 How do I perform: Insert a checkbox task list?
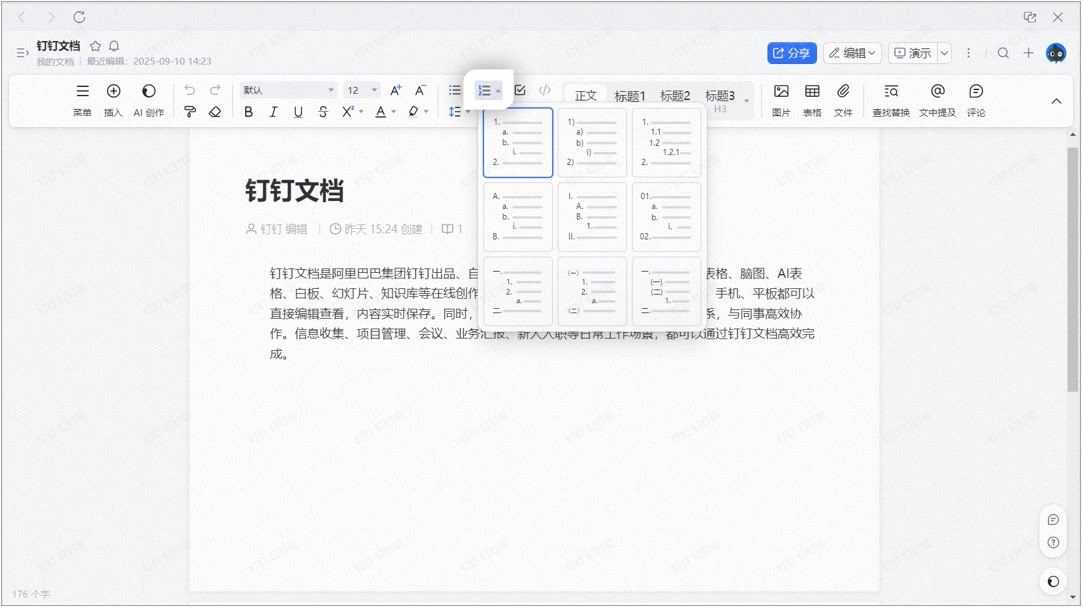pyautogui.click(x=520, y=91)
